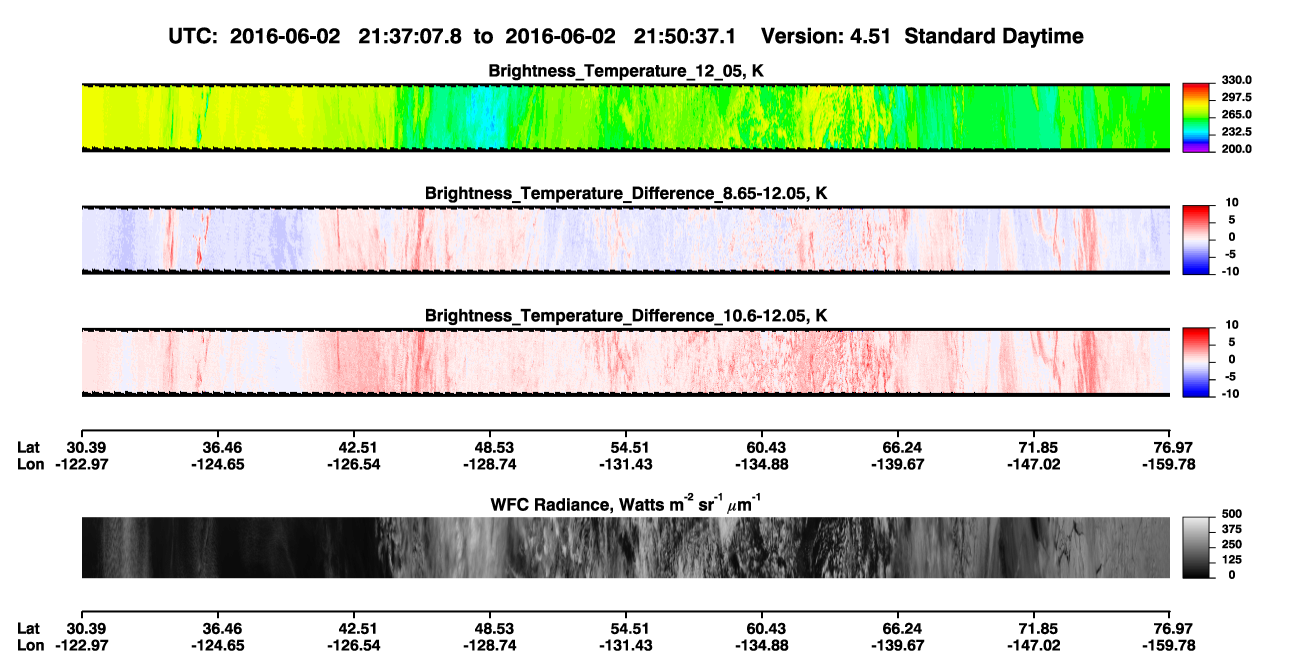Click the upper axis latitude label 60.43

[x=762, y=448]
